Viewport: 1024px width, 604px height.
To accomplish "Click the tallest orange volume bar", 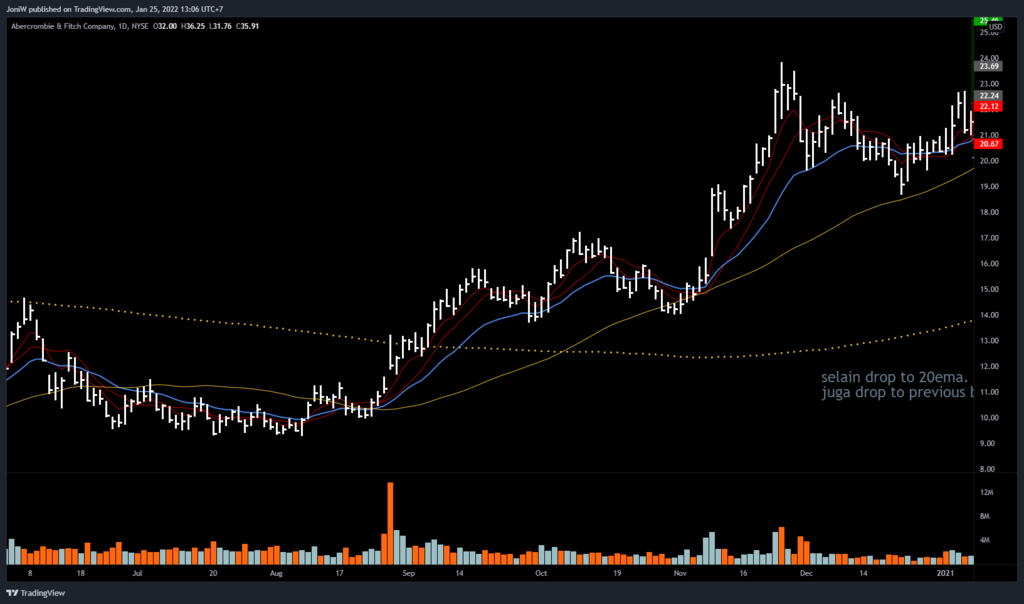I will pos(390,520).
